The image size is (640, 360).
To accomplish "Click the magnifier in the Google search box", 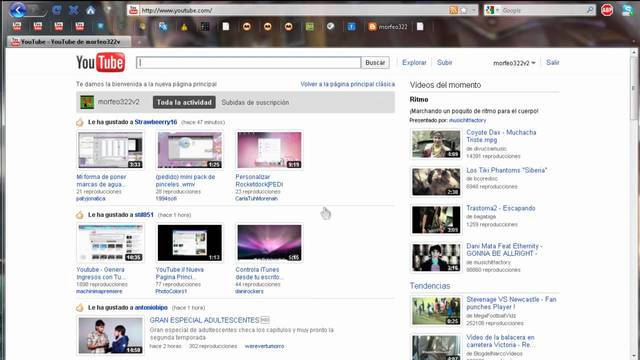I will click(x=590, y=10).
